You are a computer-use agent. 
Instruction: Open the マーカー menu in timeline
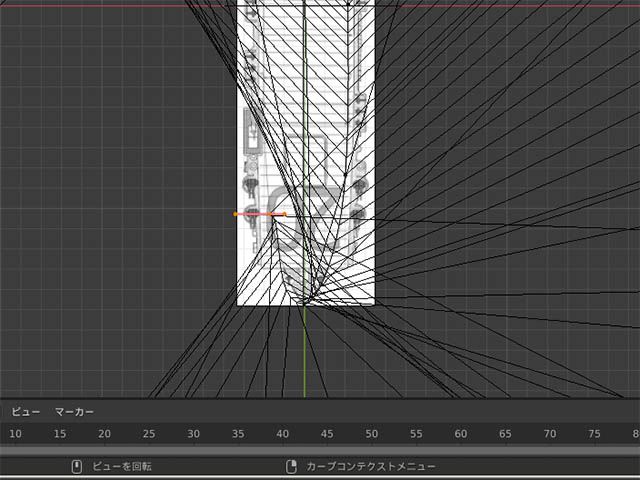[x=74, y=412]
